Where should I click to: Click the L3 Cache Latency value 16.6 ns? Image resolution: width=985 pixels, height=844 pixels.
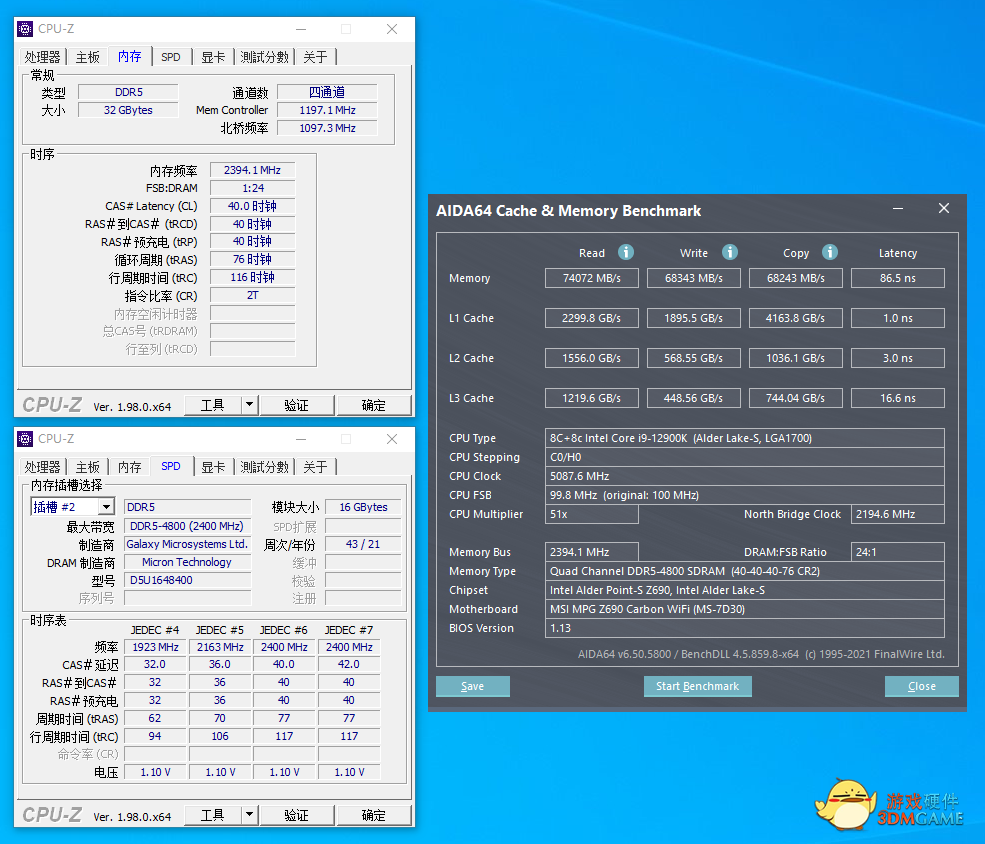pos(898,398)
